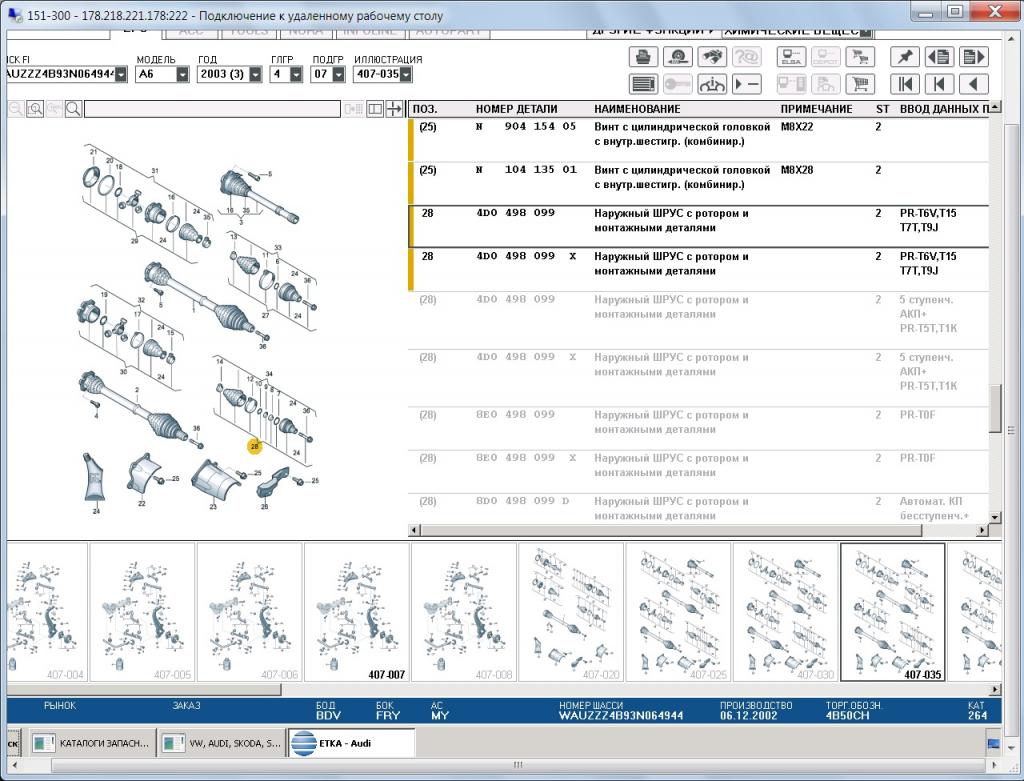Click the thumbnail strip scroll right arrow
The height and width of the screenshot is (781, 1024).
(995, 689)
